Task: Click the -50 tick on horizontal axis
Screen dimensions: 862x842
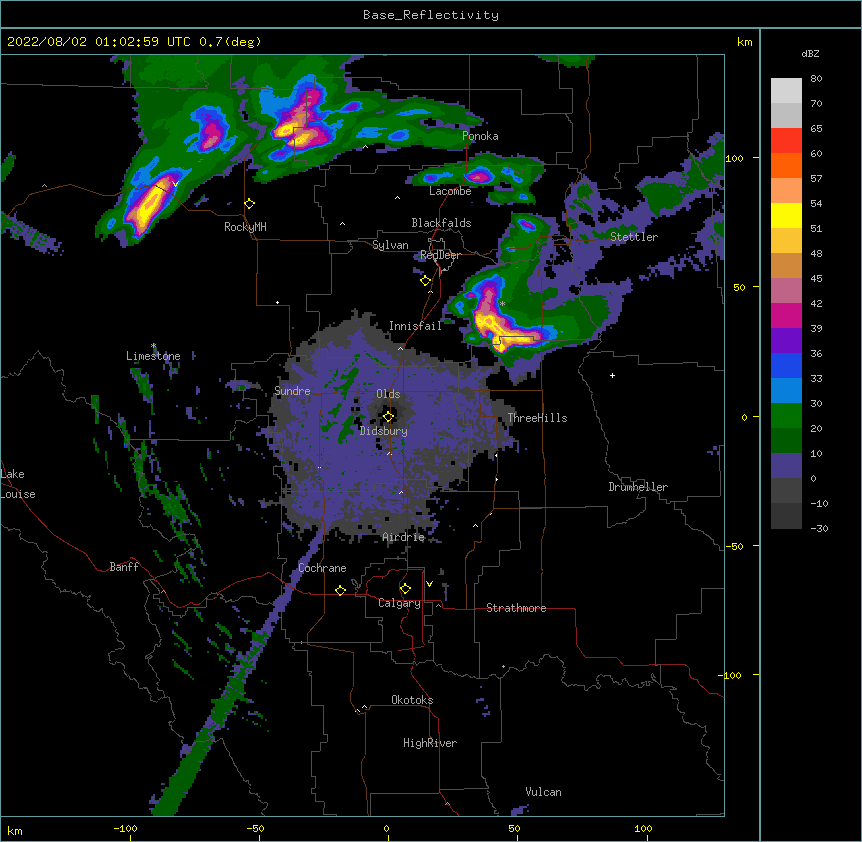Action: tap(255, 829)
